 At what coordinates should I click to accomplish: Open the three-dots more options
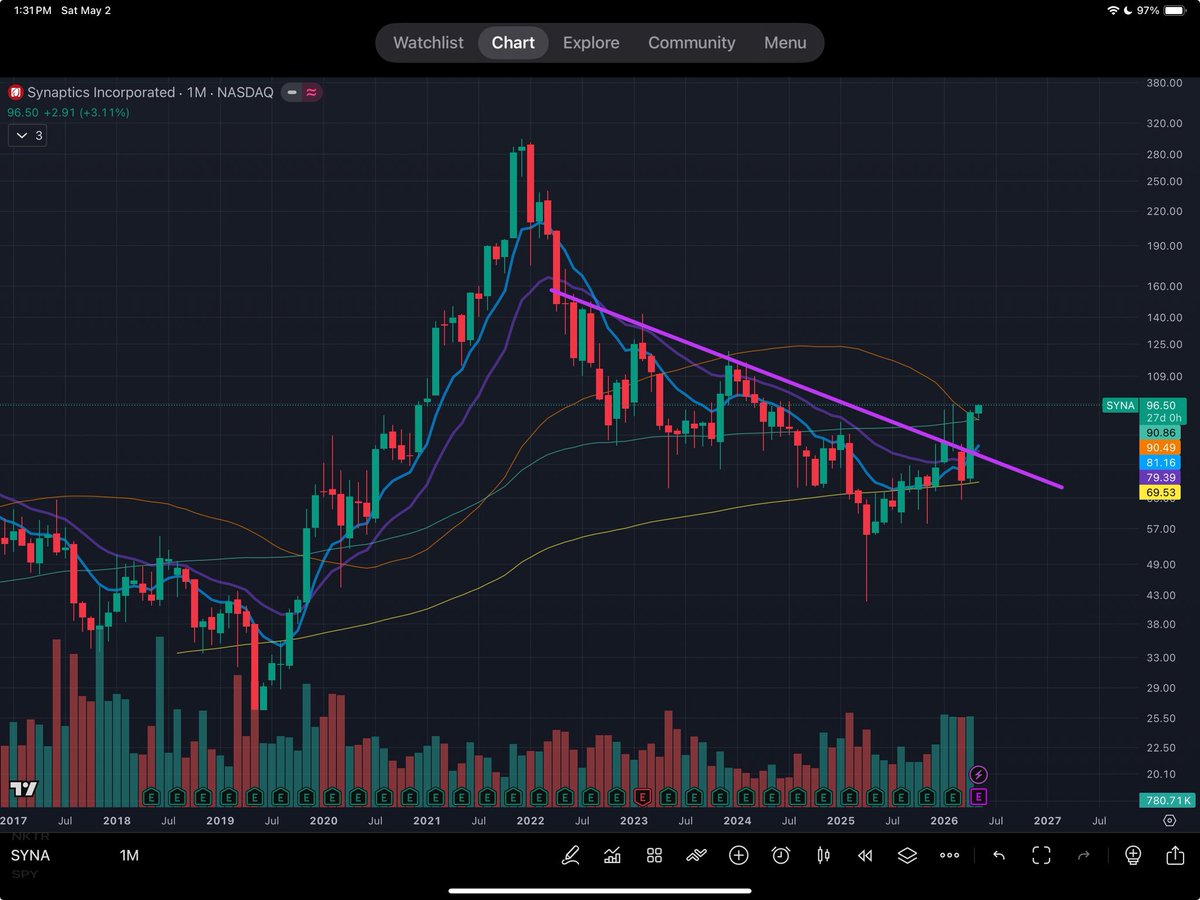point(949,856)
